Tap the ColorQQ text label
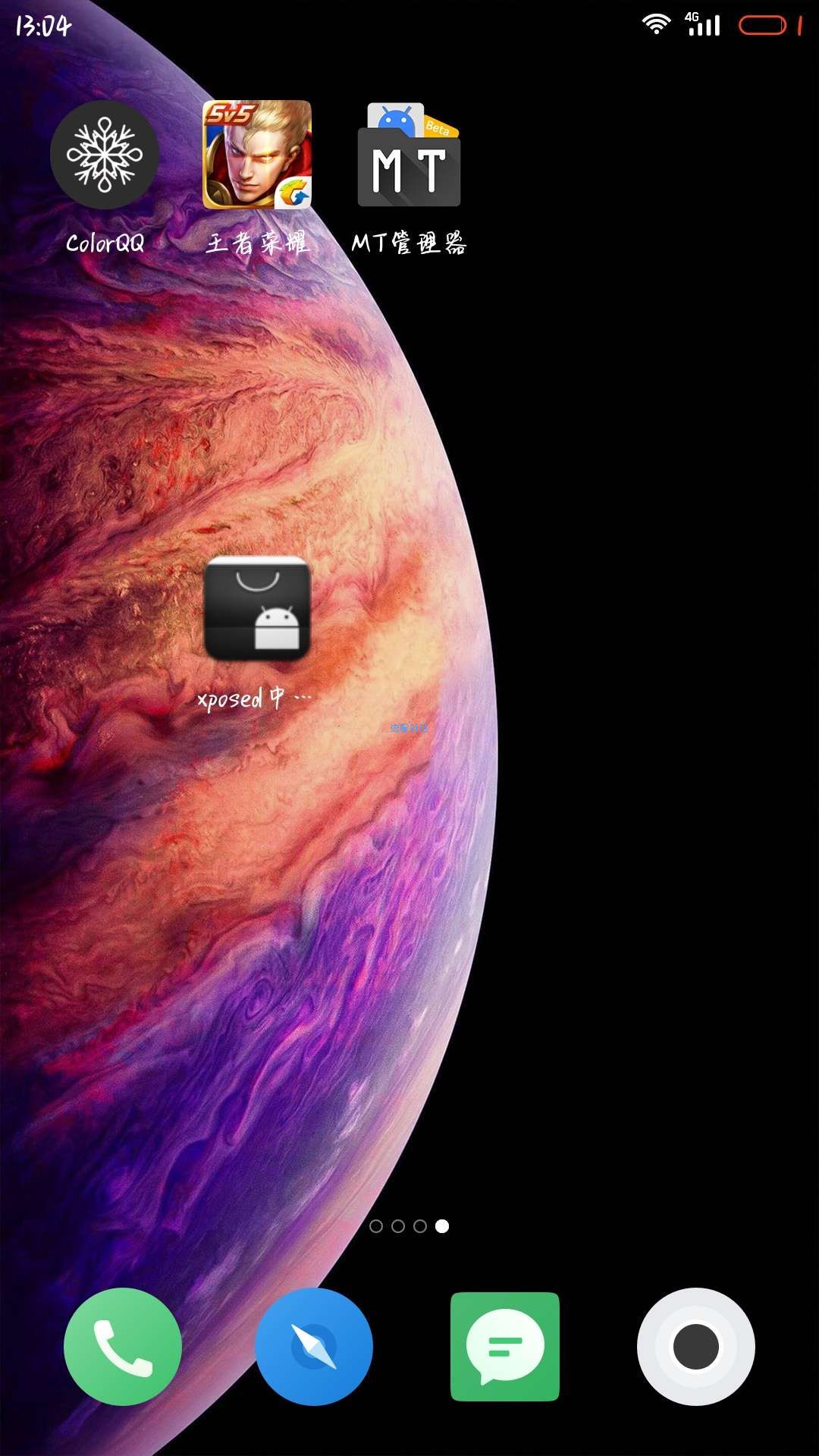 click(105, 243)
